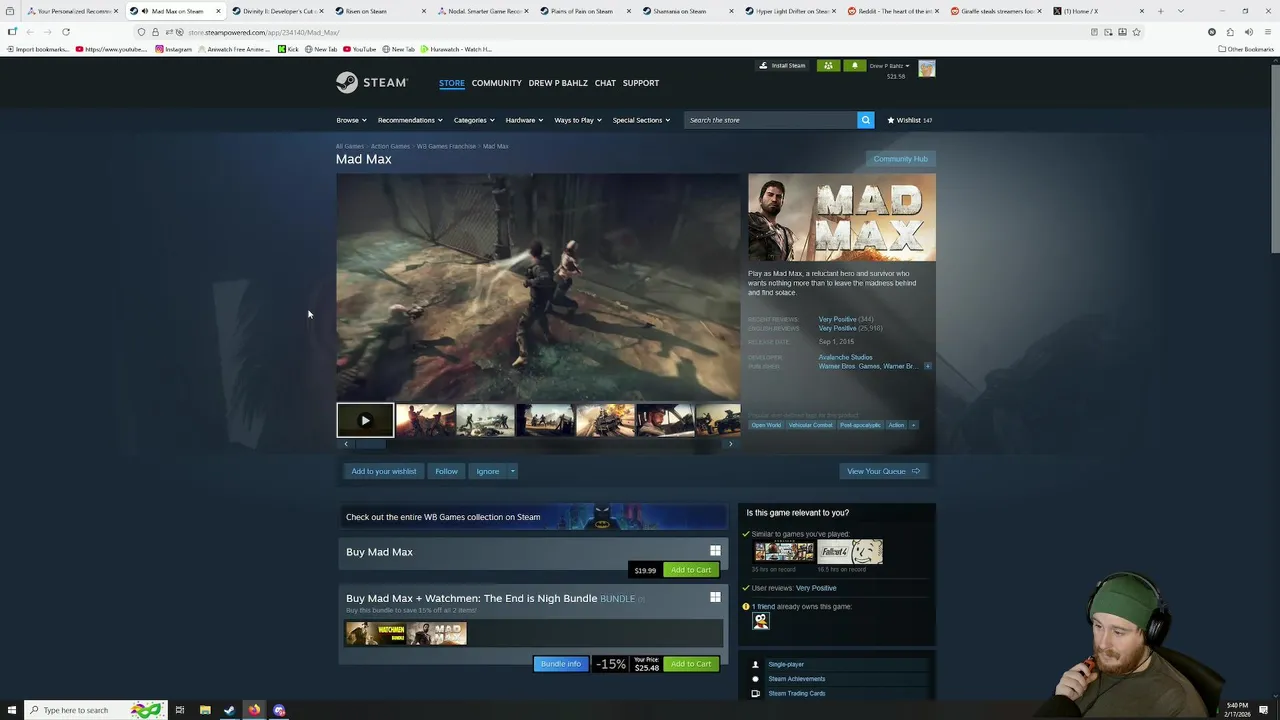
Task: Open the Browse dropdown menu
Action: click(x=351, y=120)
